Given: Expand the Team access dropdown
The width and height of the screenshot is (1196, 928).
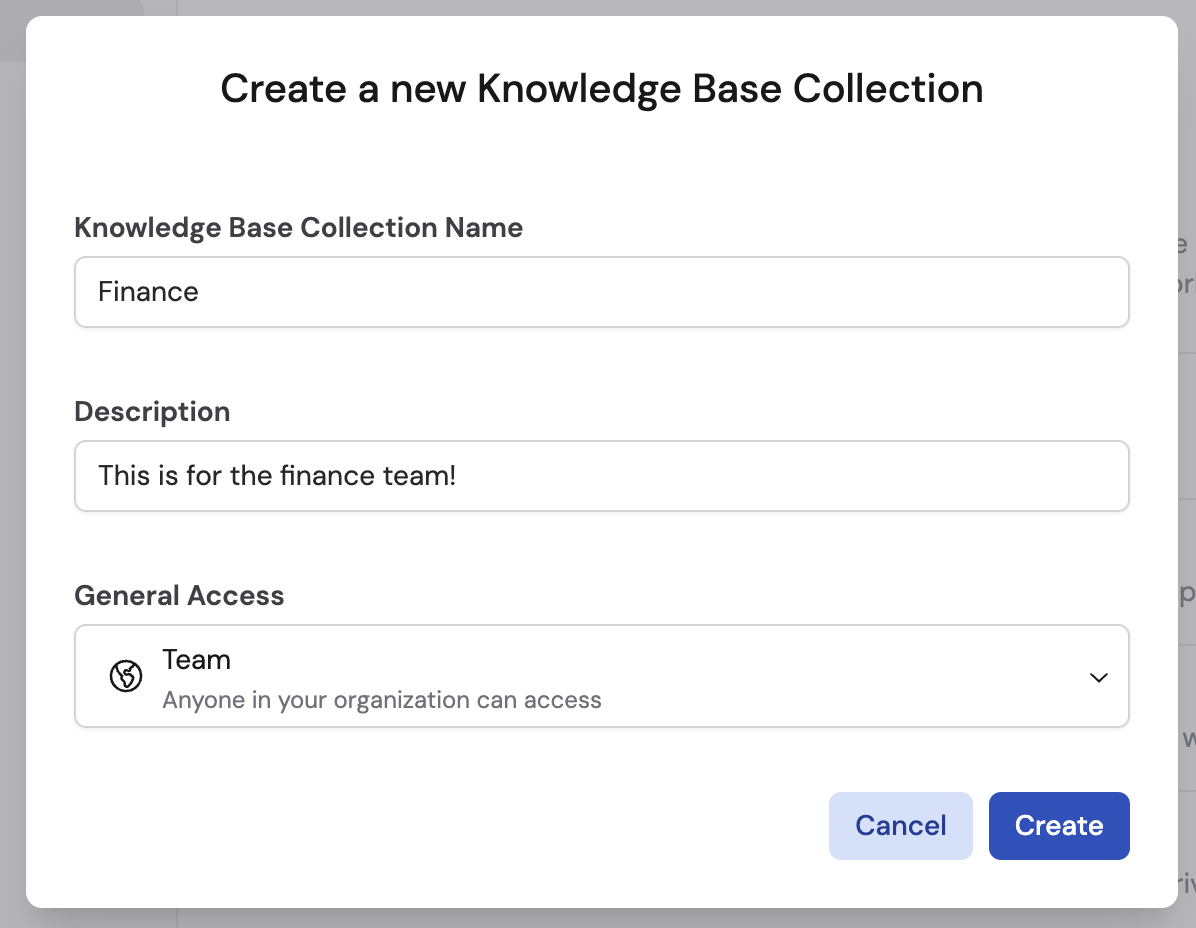Looking at the screenshot, I should coord(1098,677).
